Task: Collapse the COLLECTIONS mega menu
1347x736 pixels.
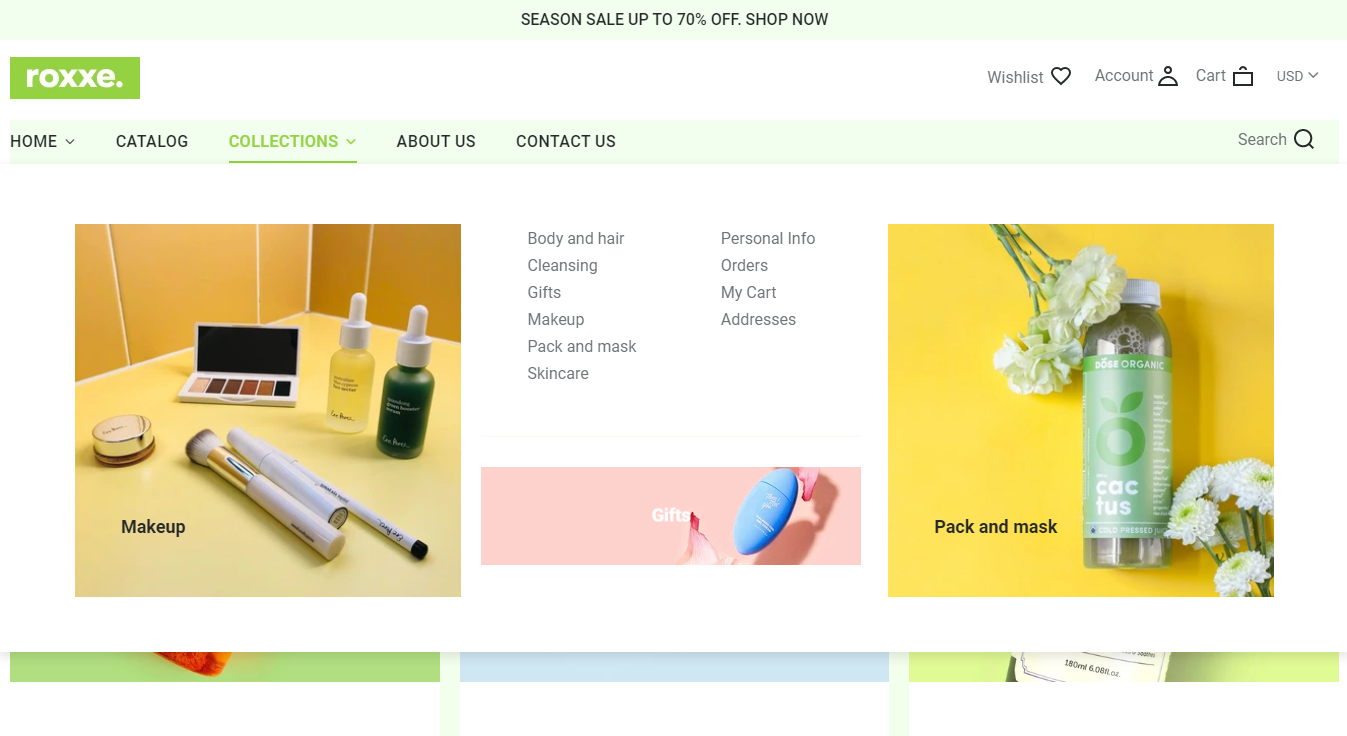Action: point(292,141)
